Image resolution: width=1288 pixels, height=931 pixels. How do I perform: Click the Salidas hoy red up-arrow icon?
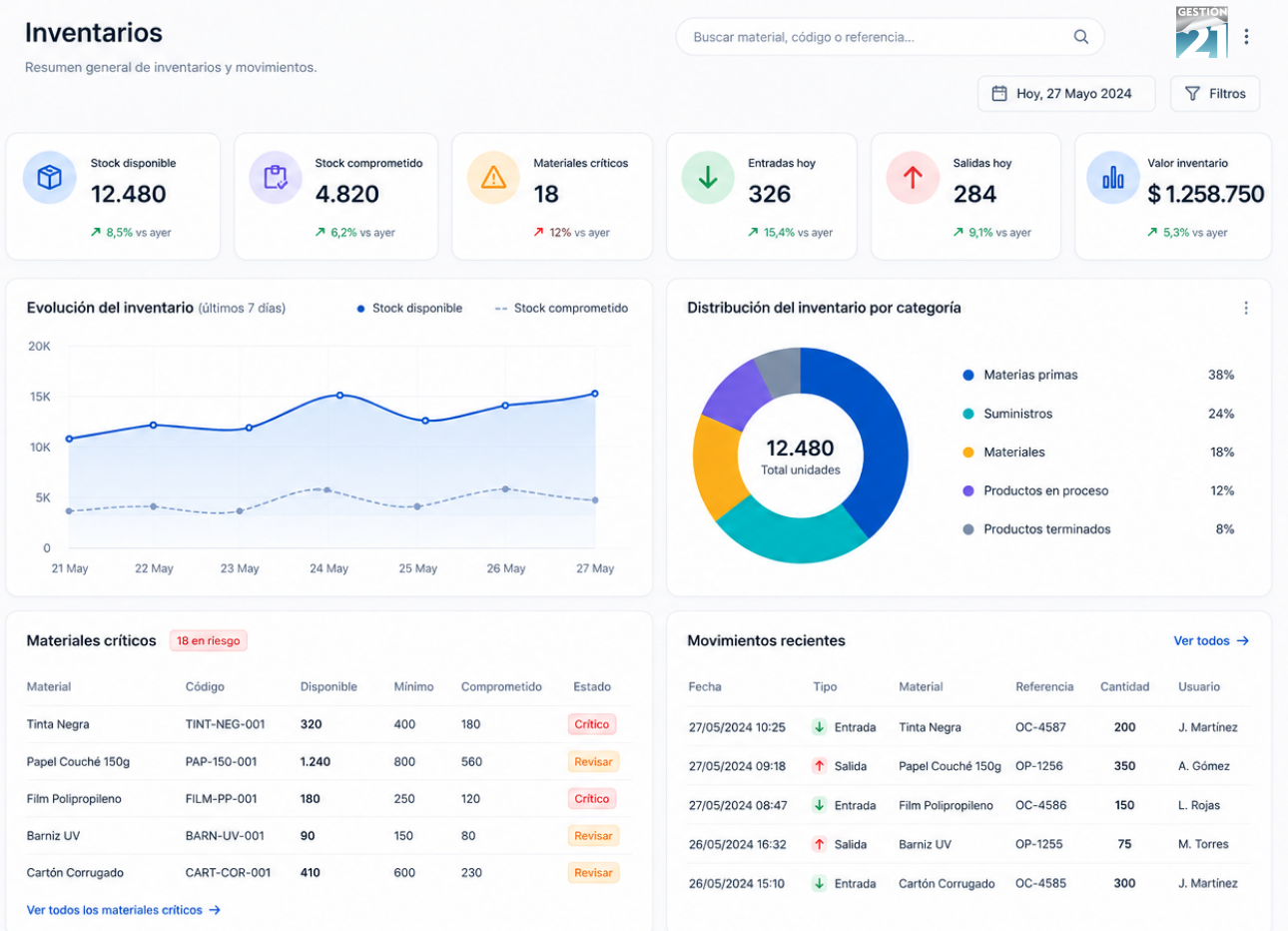pyautogui.click(x=913, y=178)
